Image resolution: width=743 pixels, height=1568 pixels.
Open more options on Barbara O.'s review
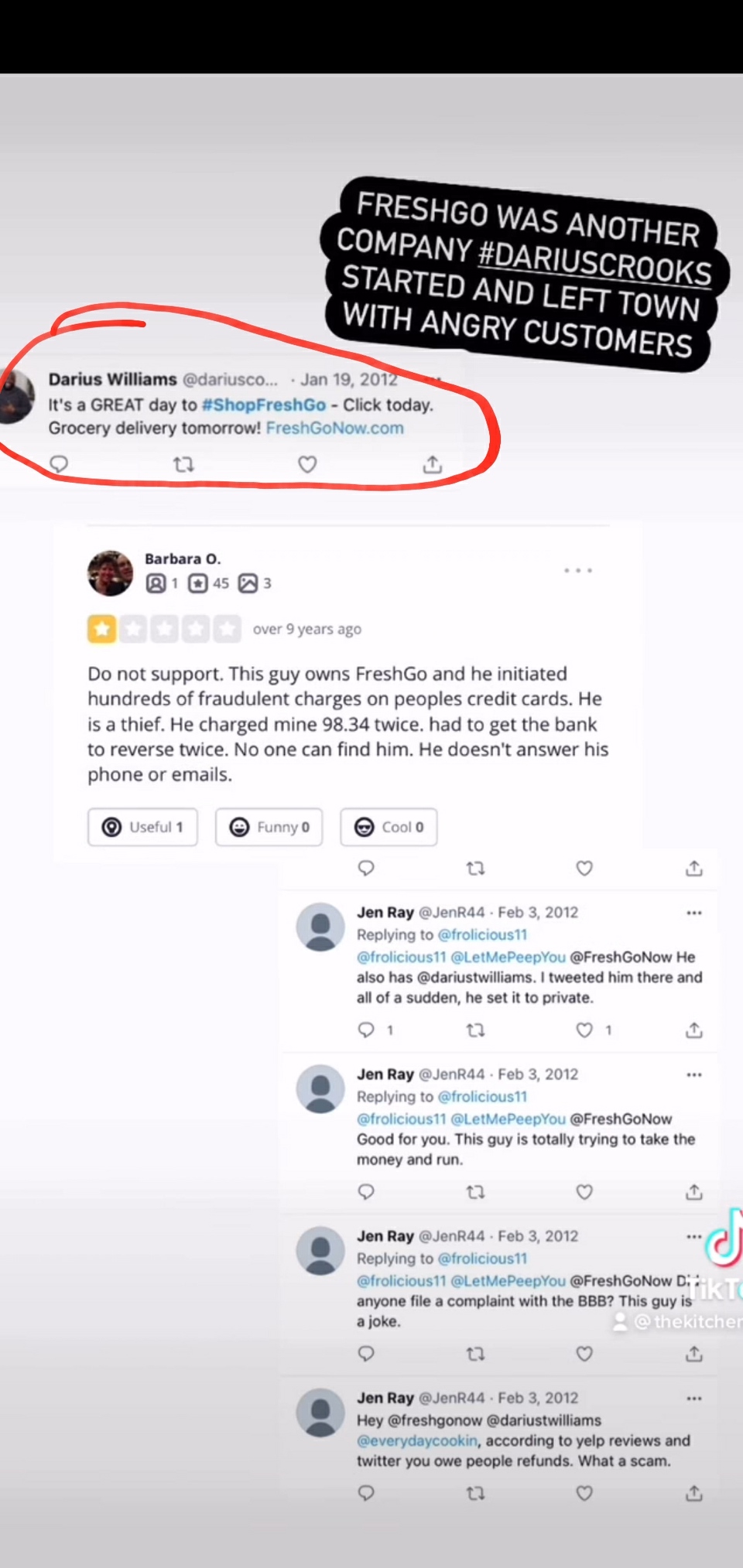[578, 571]
